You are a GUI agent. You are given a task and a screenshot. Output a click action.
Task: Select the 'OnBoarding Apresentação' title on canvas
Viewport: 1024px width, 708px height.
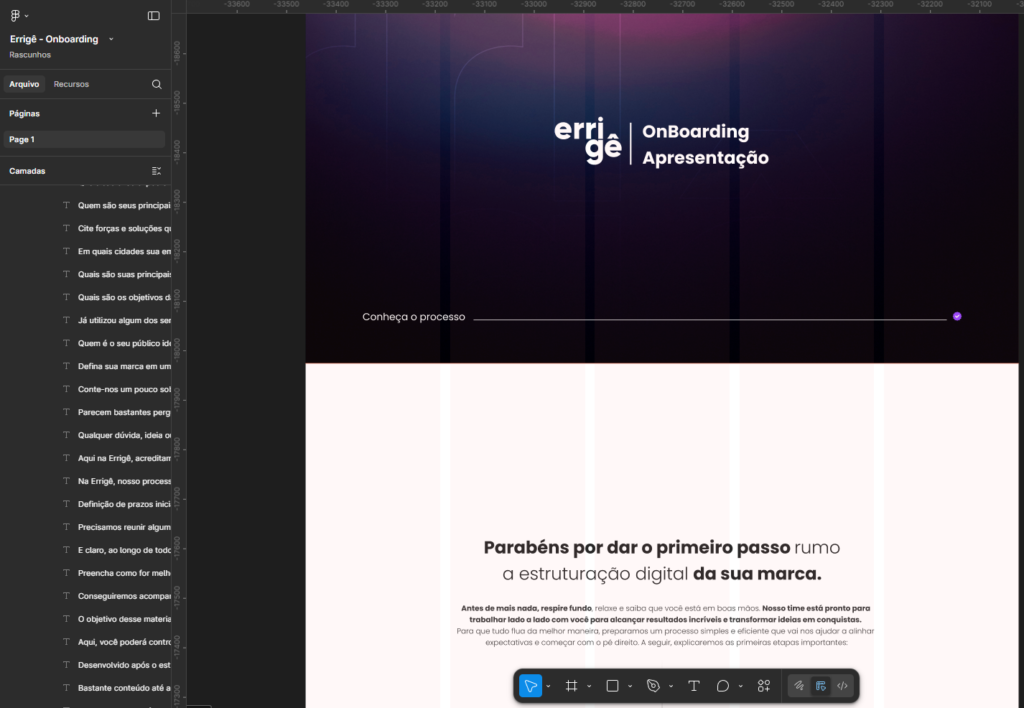pos(705,144)
